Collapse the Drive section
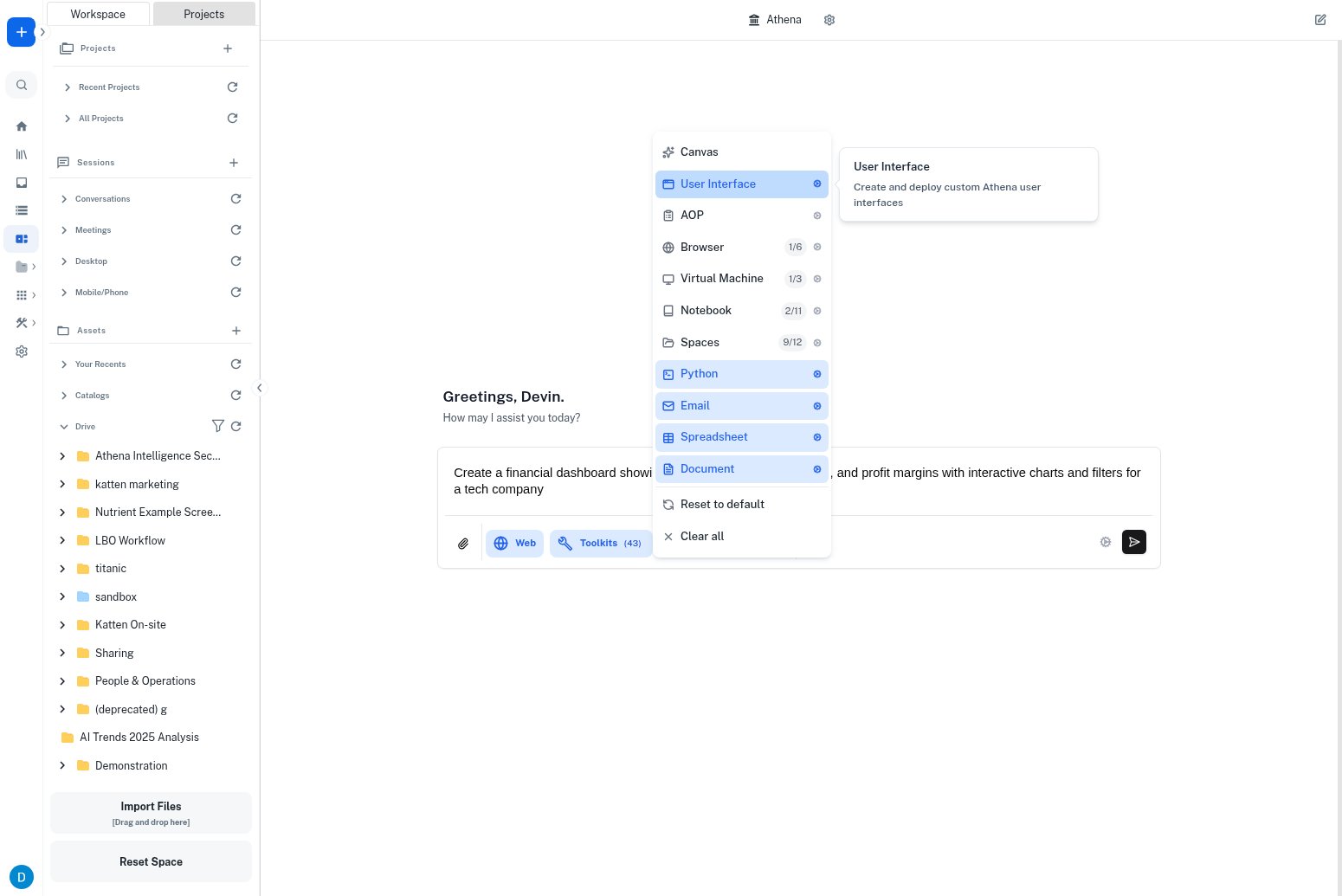Viewport: 1342px width, 896px height. [x=64, y=427]
